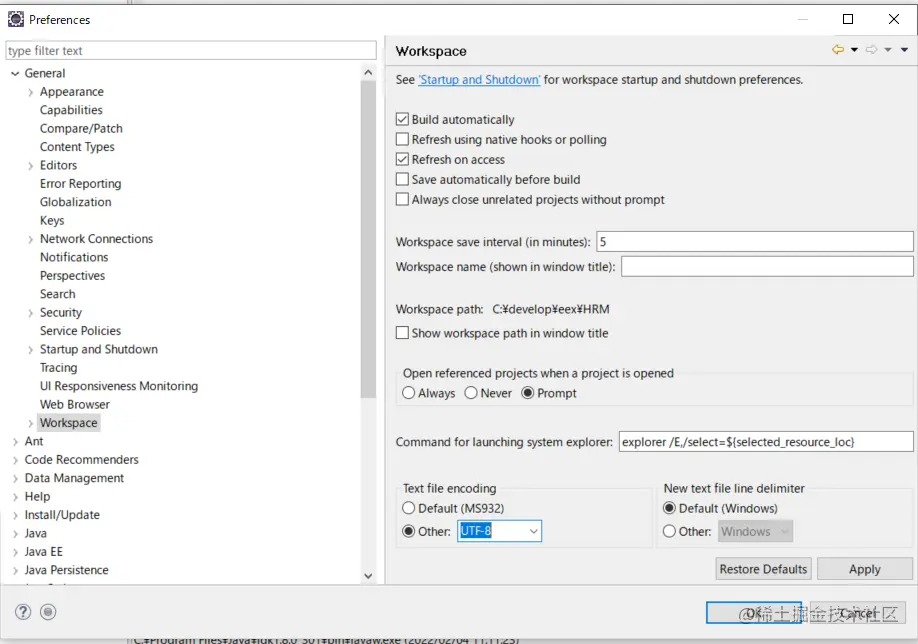Select Other text file encoding radio

[409, 532]
